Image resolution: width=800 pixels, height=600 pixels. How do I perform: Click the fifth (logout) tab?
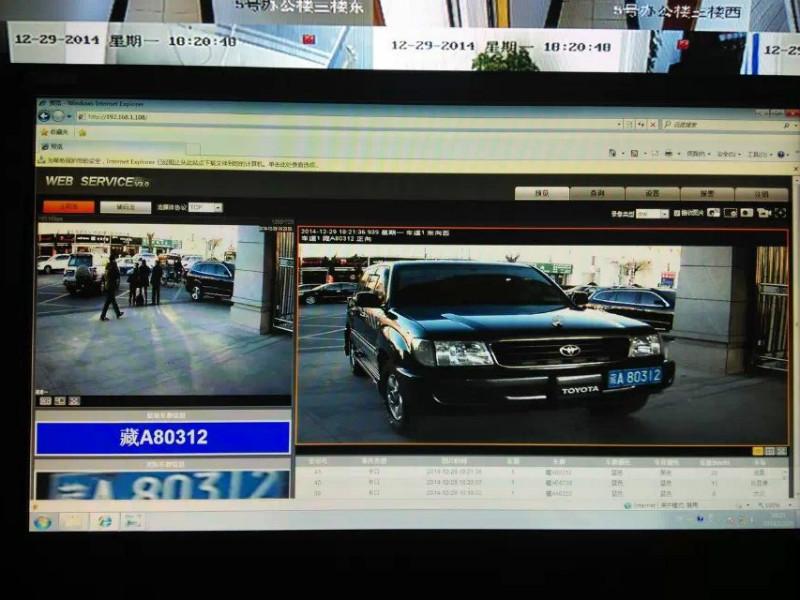point(761,195)
